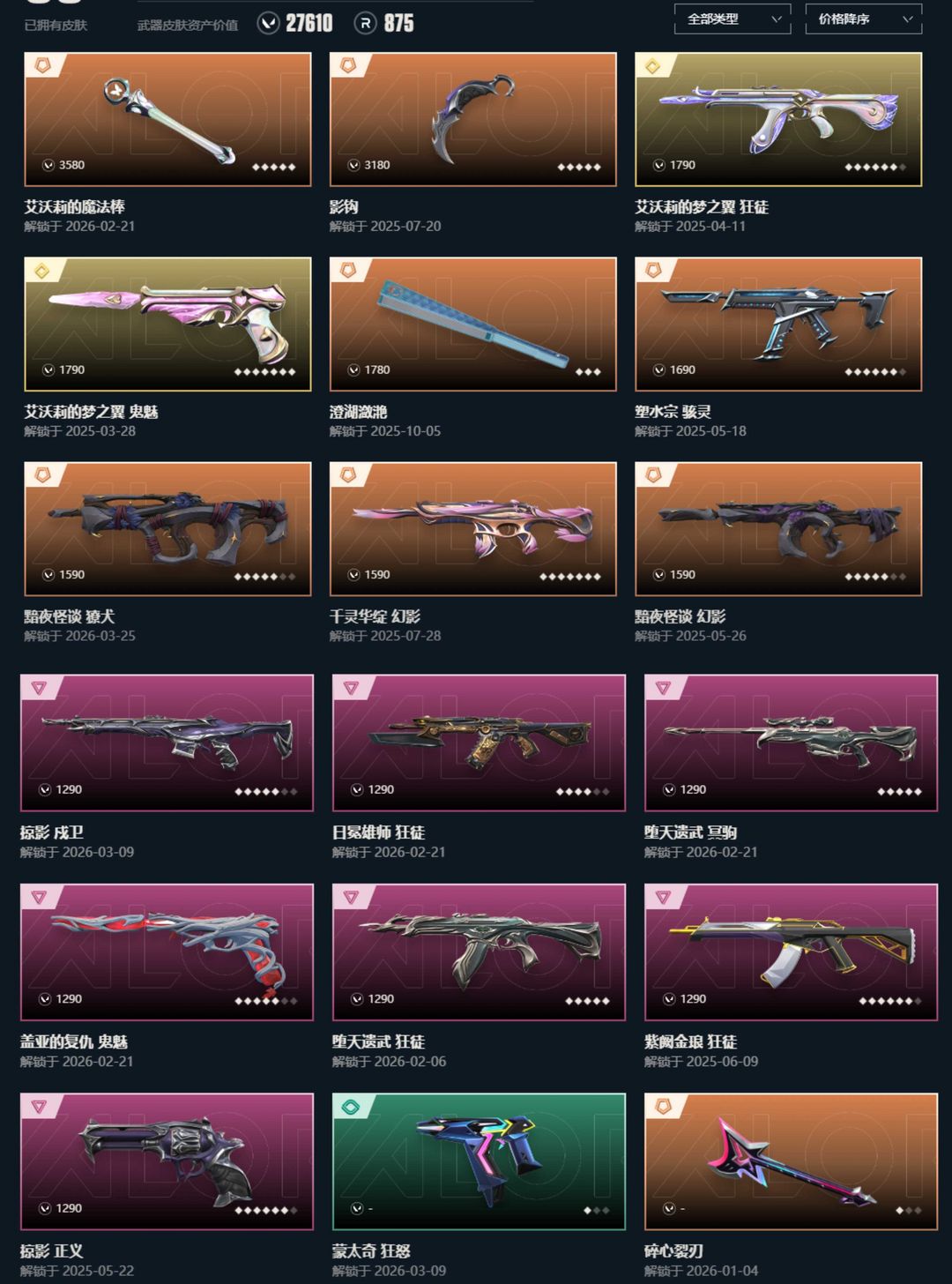Viewport: 952px width, 1284px height.
Task: Select the 澄湖潋滟 fan melee skin thumbnail
Action: point(473,325)
